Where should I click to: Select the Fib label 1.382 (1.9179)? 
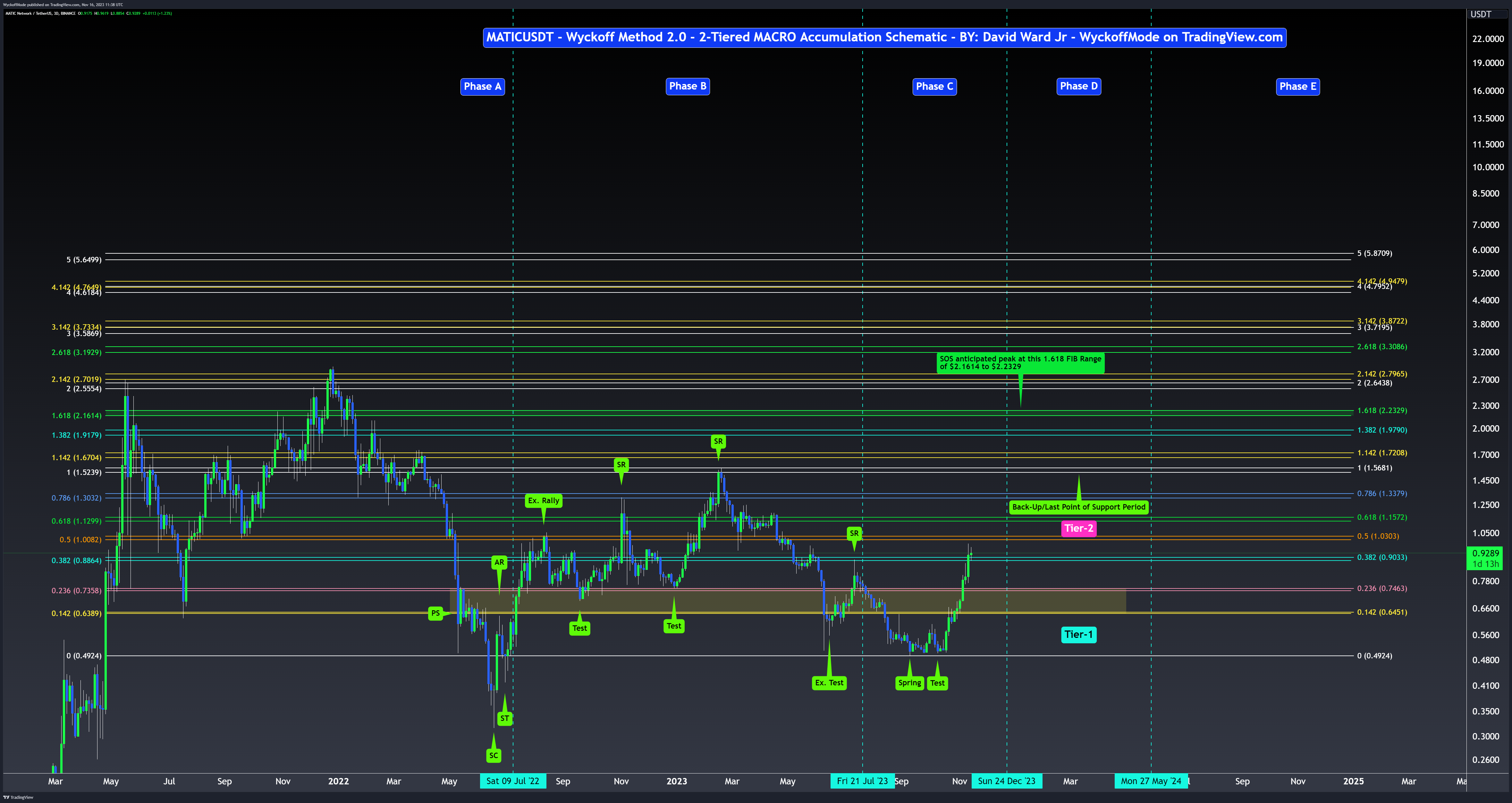coord(76,435)
